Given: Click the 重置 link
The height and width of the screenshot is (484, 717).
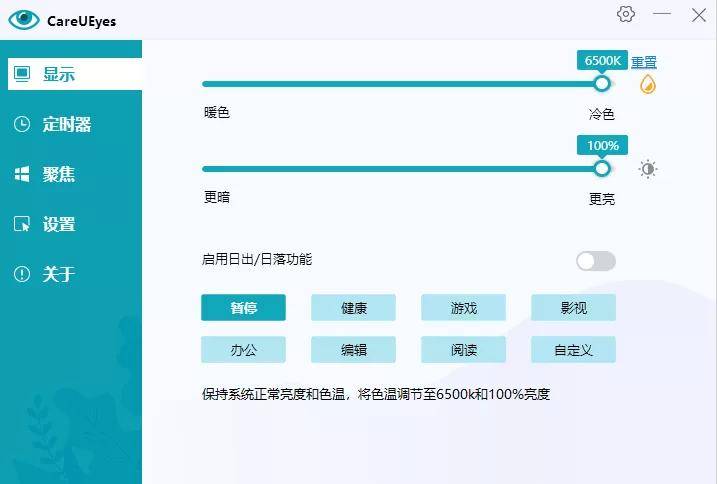Looking at the screenshot, I should [643, 62].
